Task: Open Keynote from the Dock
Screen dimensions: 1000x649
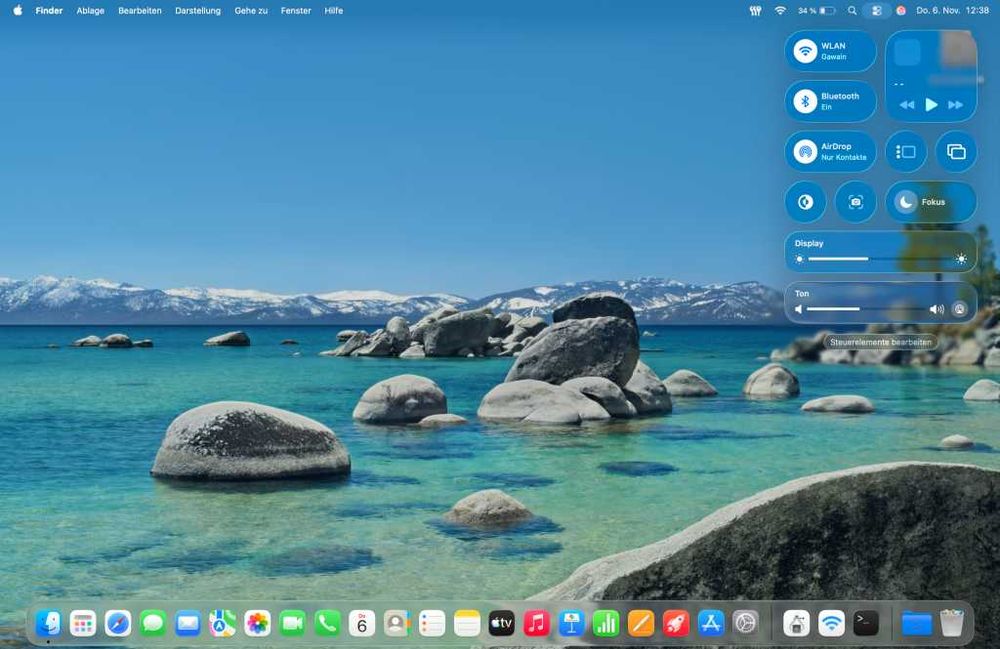Action: pyautogui.click(x=571, y=623)
